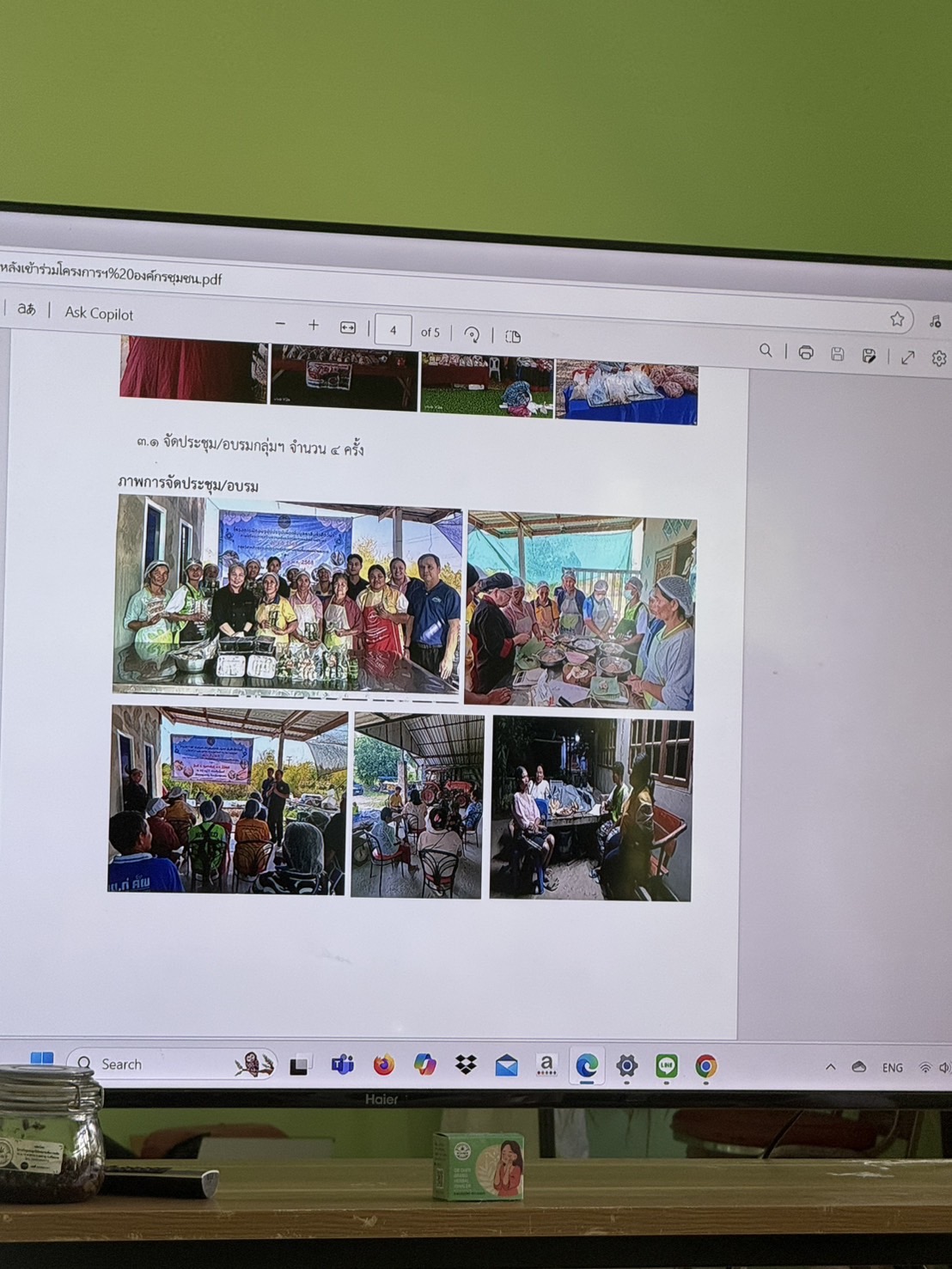
Task: Toggle the page view layout icon
Action: (513, 336)
